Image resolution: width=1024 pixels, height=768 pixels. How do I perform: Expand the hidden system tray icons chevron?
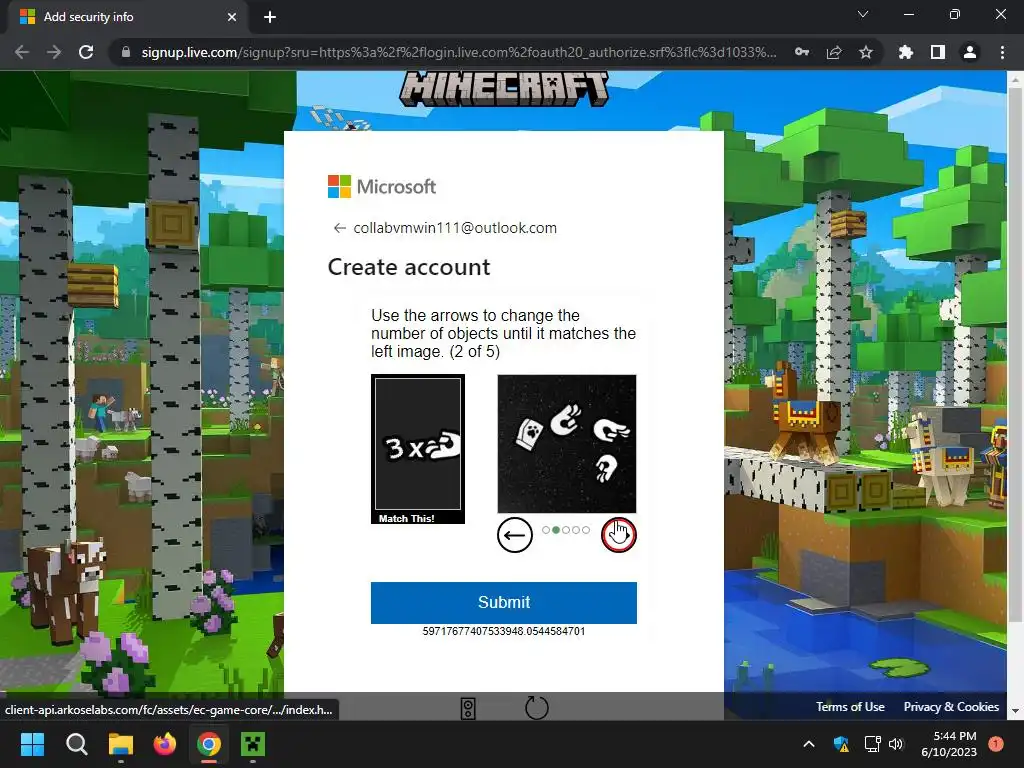pyautogui.click(x=808, y=744)
